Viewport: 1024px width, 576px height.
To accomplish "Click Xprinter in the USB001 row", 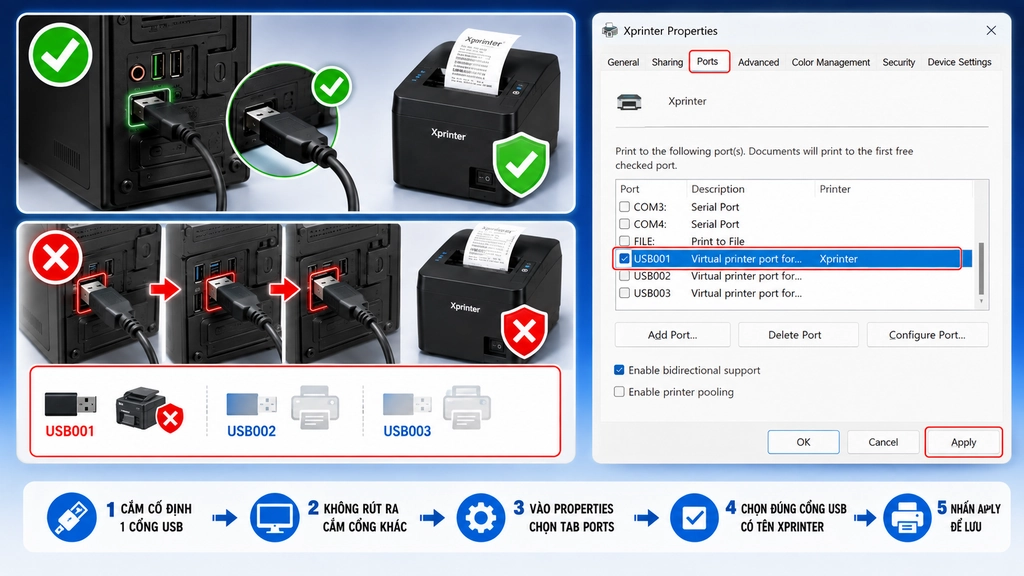I will [x=839, y=259].
